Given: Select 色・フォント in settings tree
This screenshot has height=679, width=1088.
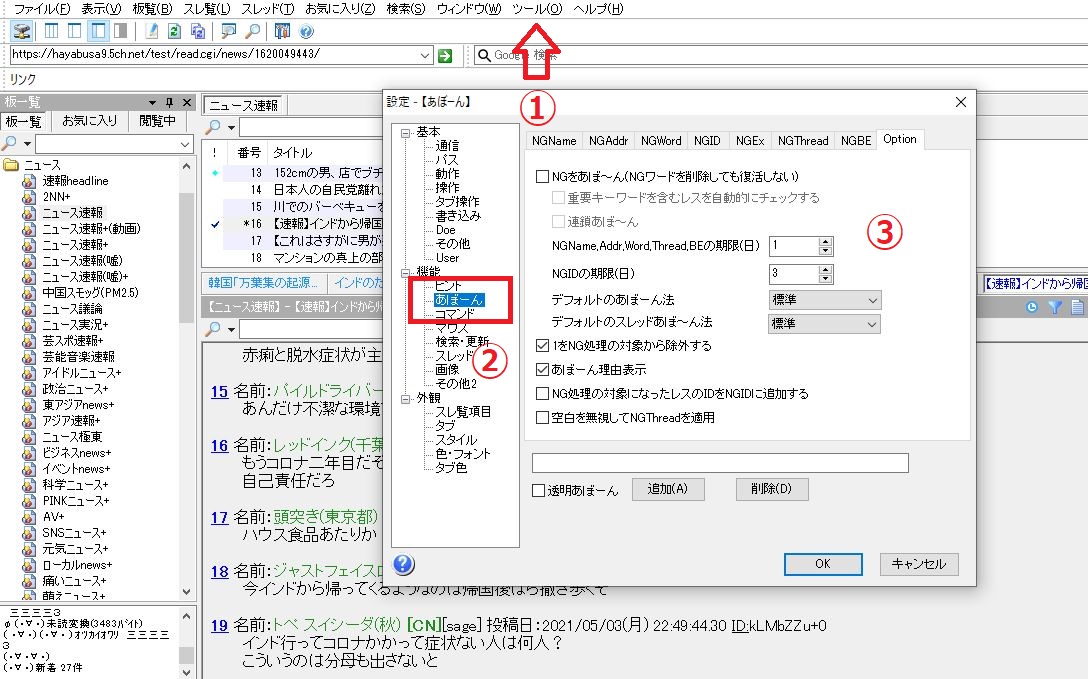Looking at the screenshot, I should click(x=462, y=454).
